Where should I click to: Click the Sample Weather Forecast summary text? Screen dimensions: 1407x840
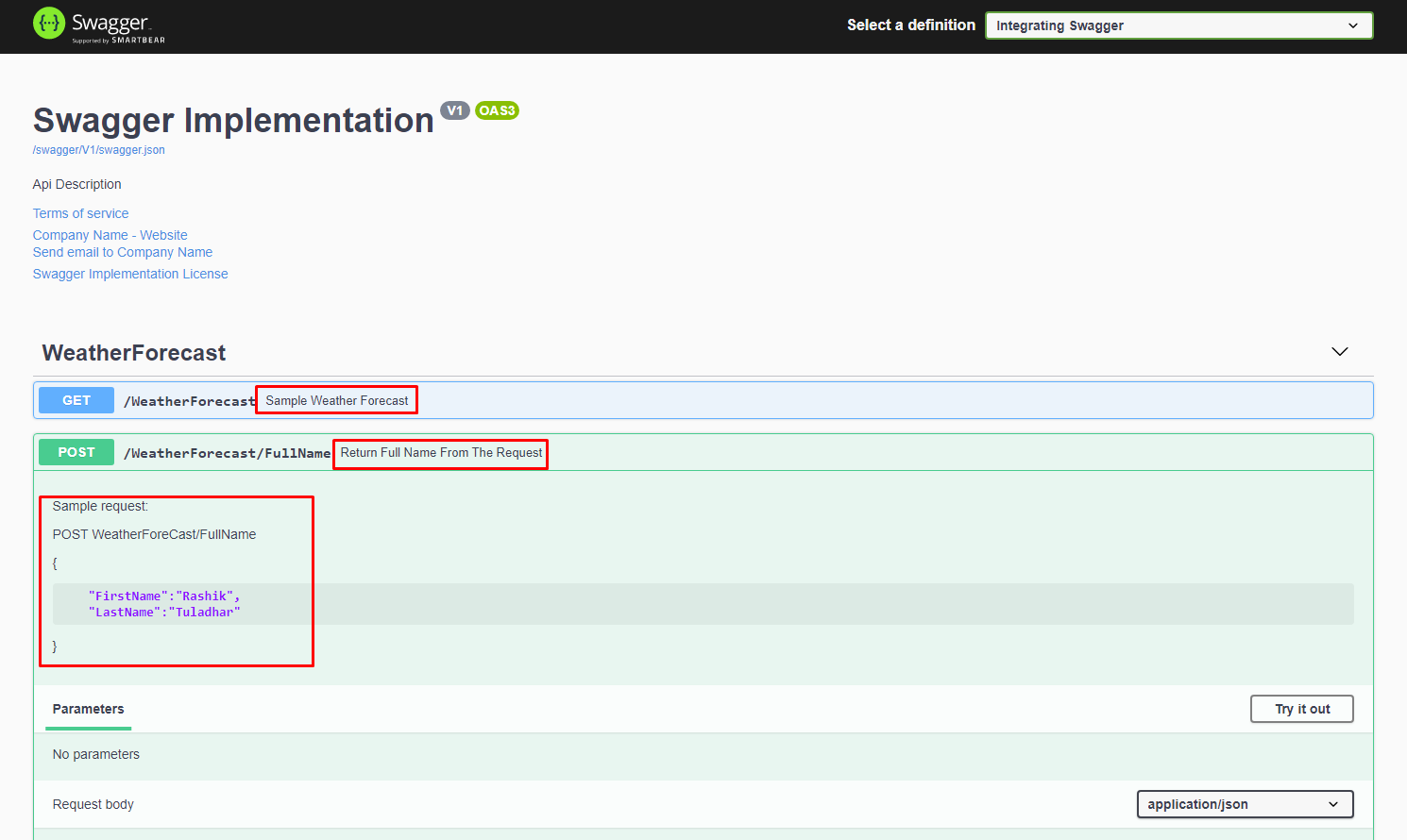[x=337, y=400]
